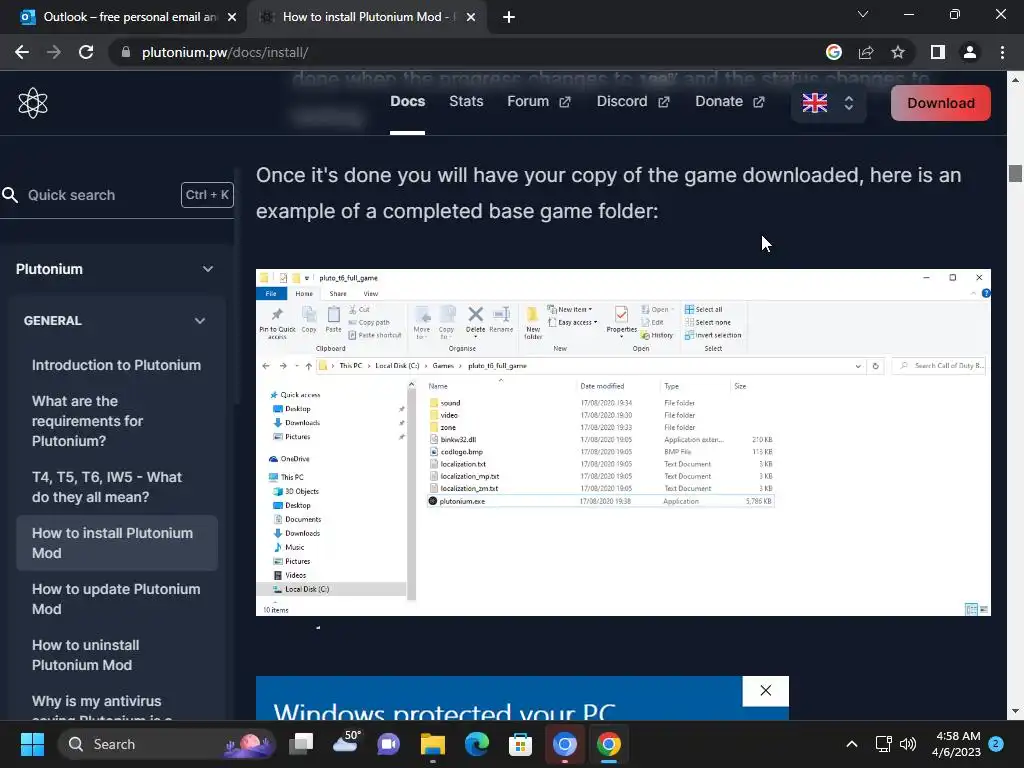Reload the plutonium.pw page

[x=86, y=52]
